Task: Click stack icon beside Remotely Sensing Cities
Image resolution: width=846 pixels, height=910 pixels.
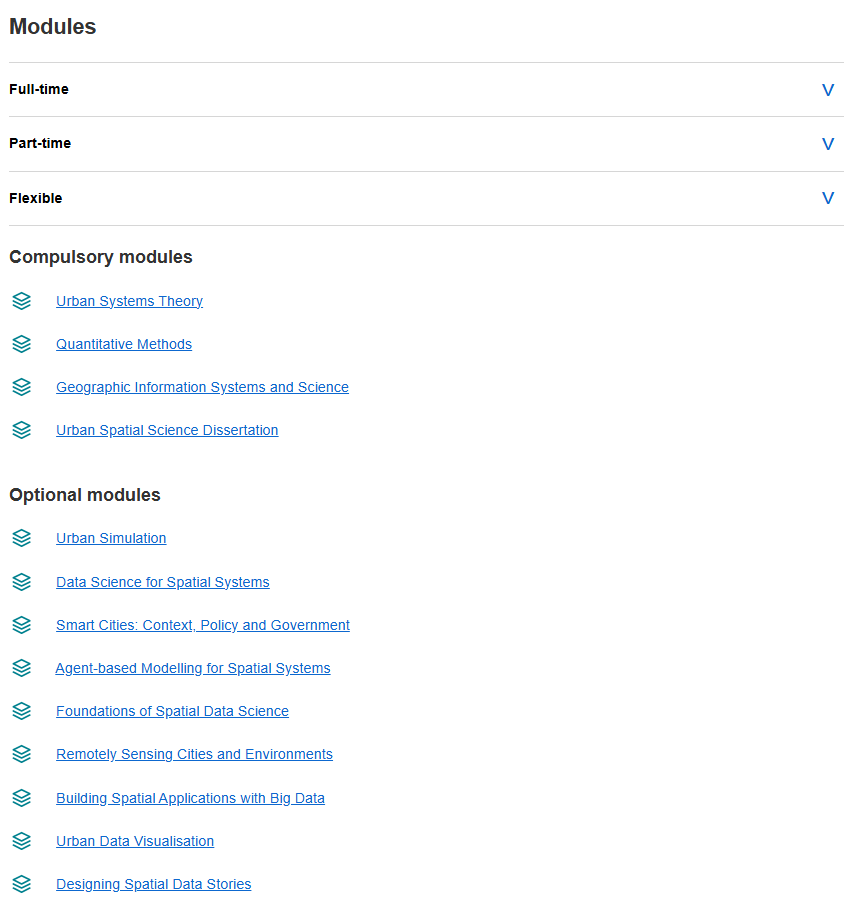Action: pos(21,754)
